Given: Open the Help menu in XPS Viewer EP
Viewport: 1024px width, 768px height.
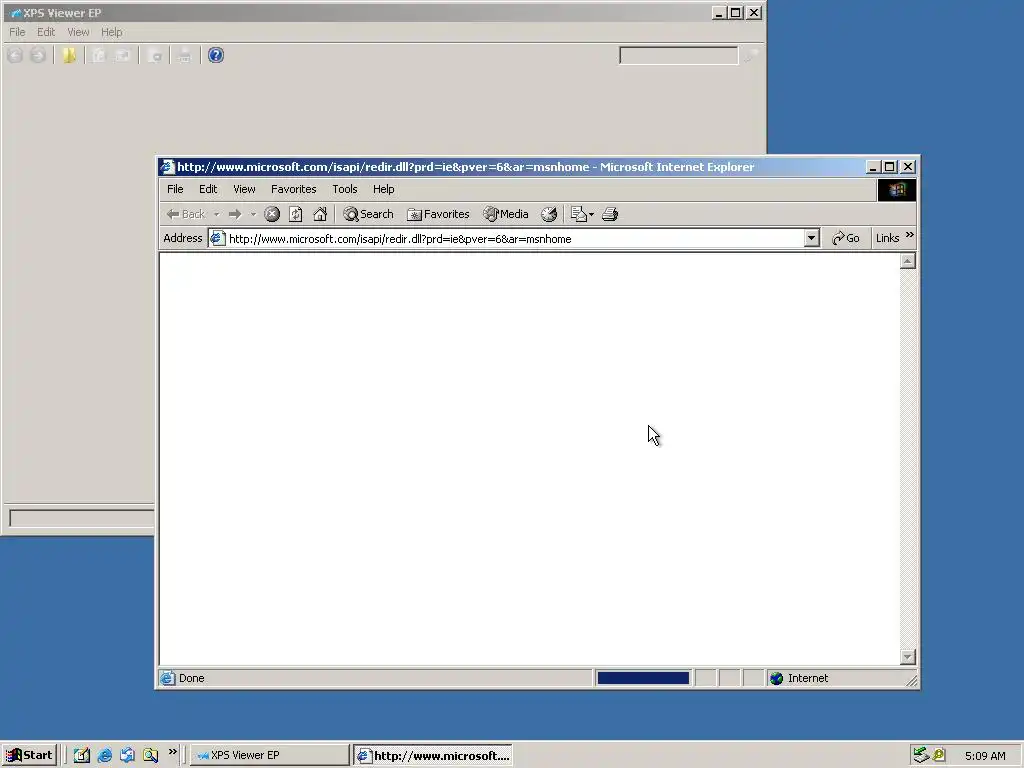Looking at the screenshot, I should click(x=112, y=32).
